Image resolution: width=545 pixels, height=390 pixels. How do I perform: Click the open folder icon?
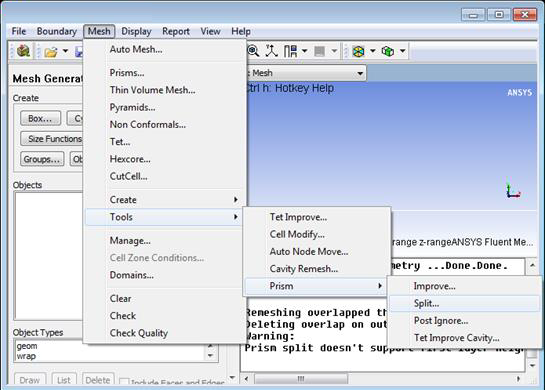click(x=51, y=52)
